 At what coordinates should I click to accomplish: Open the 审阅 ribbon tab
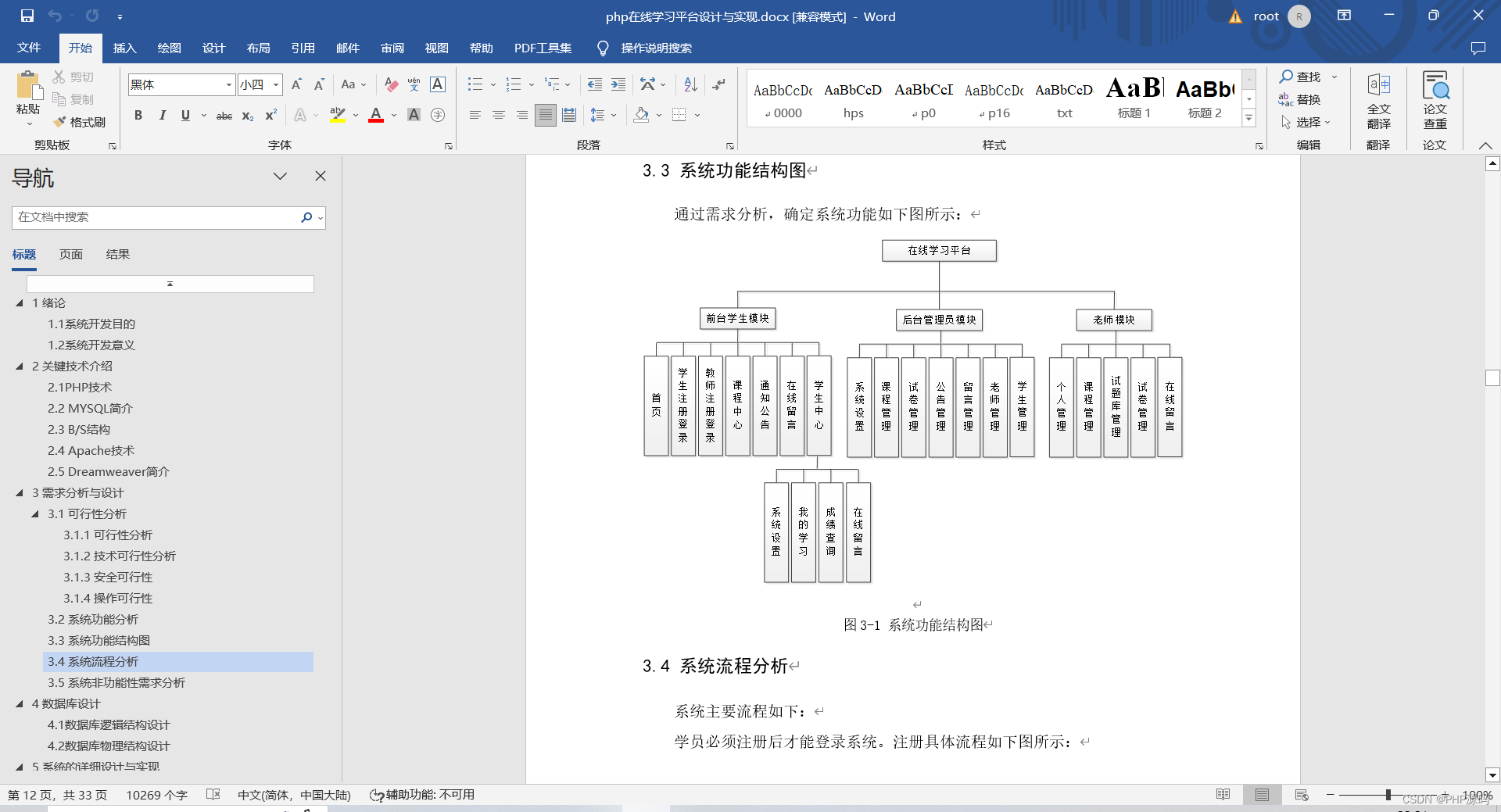(x=392, y=48)
